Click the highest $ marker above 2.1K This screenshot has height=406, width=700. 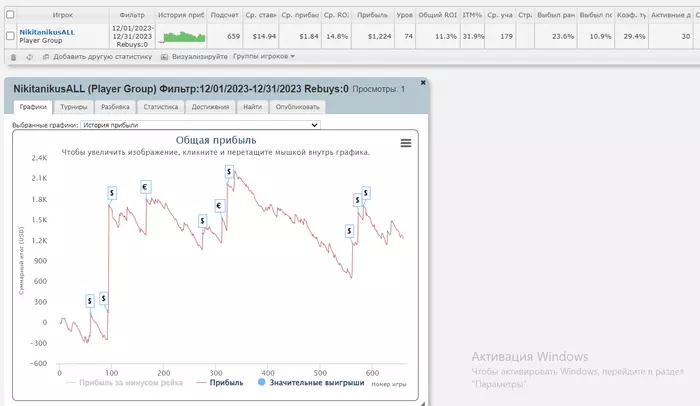click(x=229, y=172)
